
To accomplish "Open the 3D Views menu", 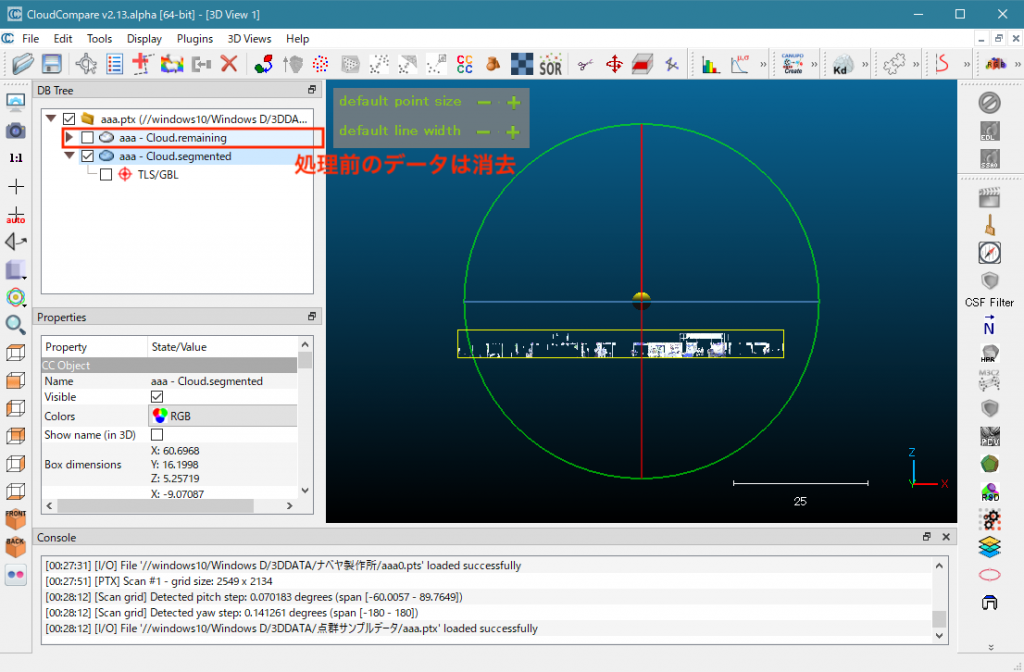I will [x=249, y=39].
